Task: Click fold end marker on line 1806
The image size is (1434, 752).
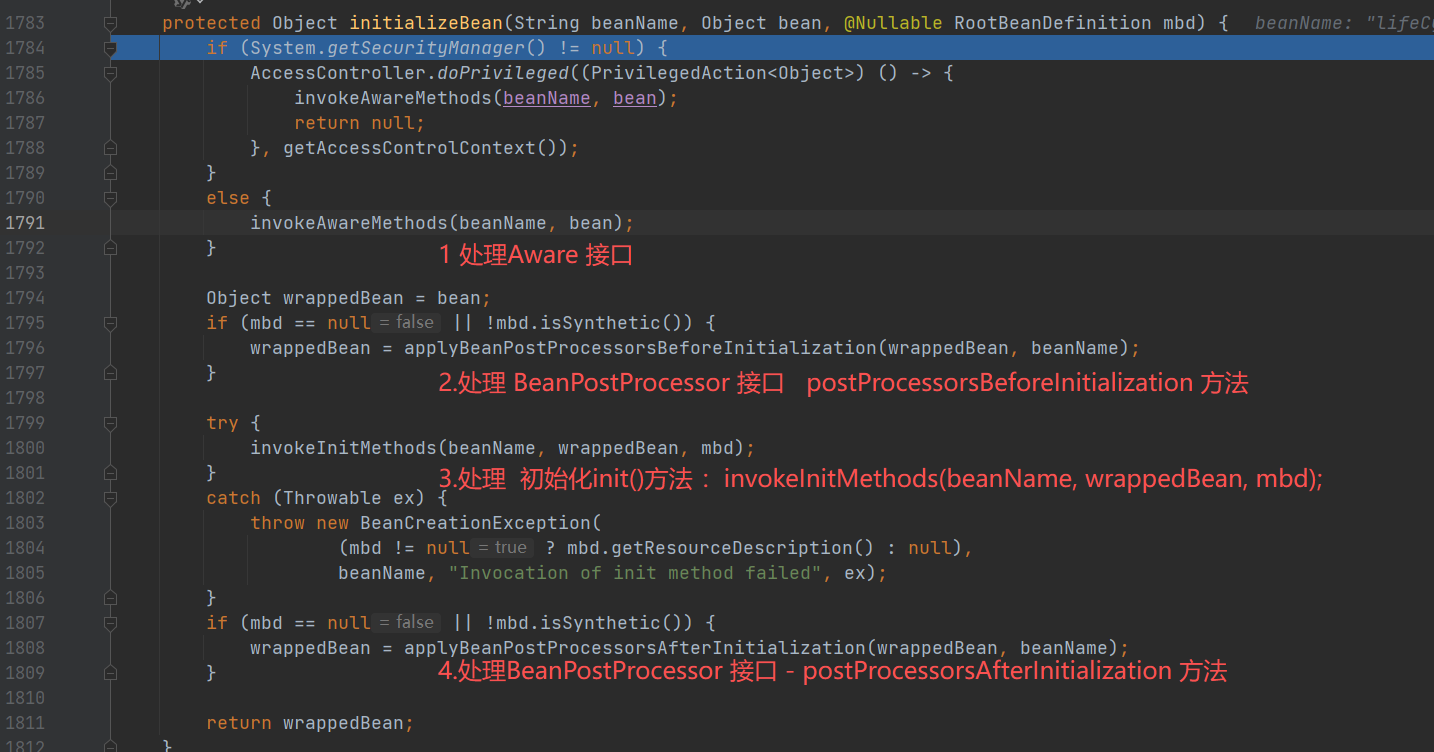Action: [x=110, y=598]
